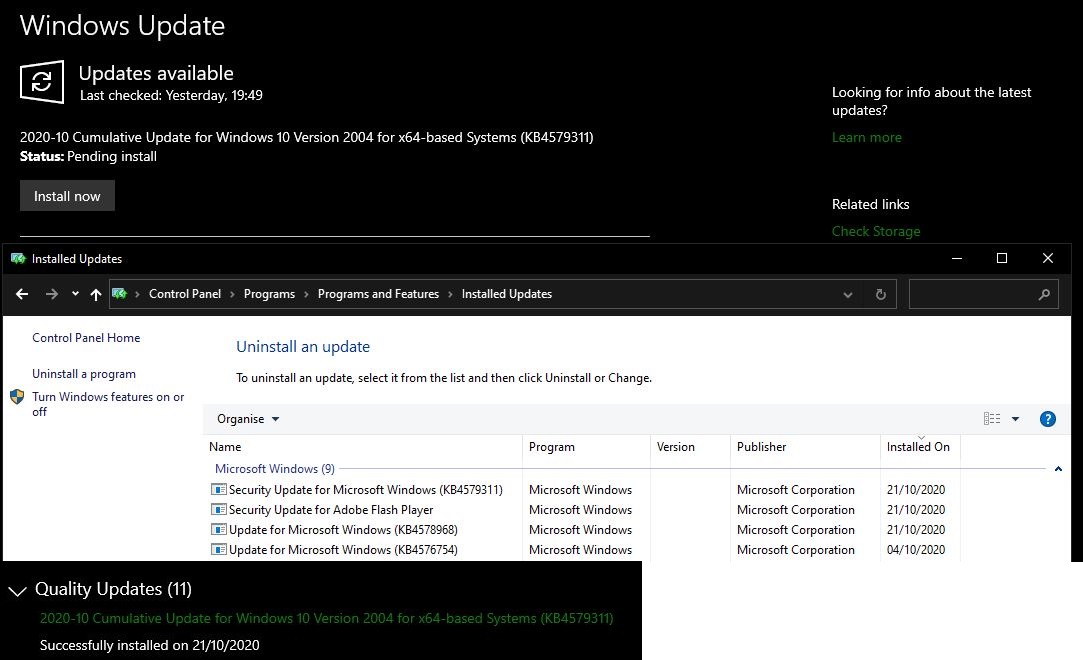The width and height of the screenshot is (1083, 660).
Task: Open Uninstall a program link
Action: coord(84,373)
